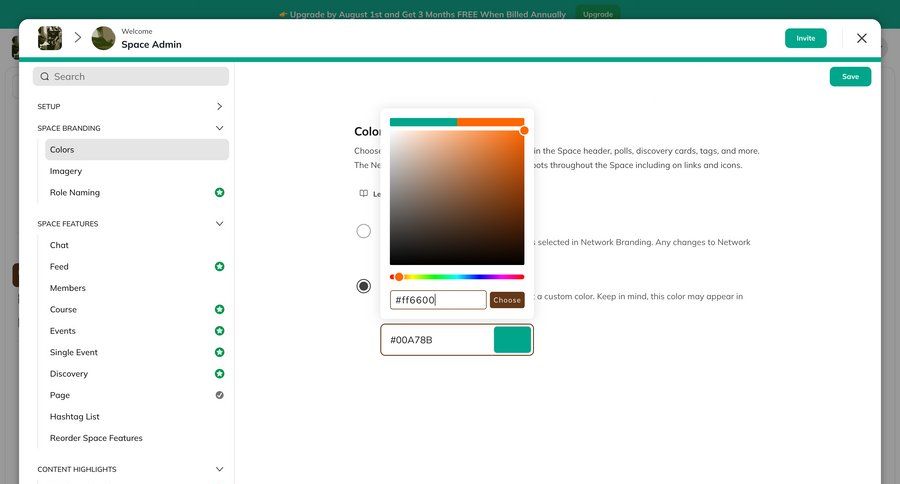Image resolution: width=900 pixels, height=484 pixels.
Task: Click the breadcrumb chevron beside network logo
Action: [x=77, y=38]
